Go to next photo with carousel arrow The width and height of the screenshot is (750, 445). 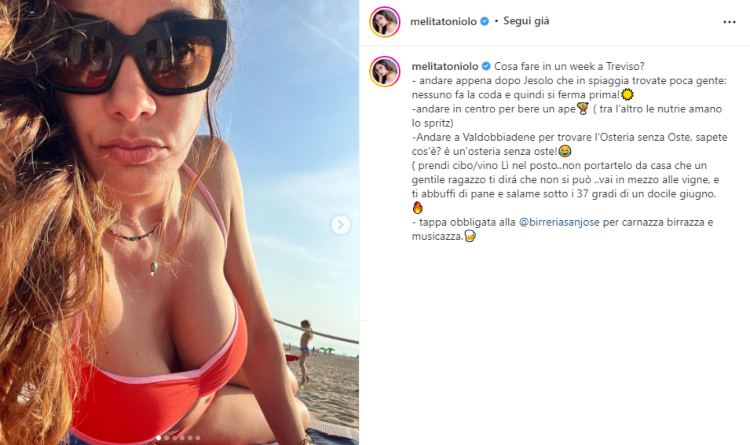point(341,224)
